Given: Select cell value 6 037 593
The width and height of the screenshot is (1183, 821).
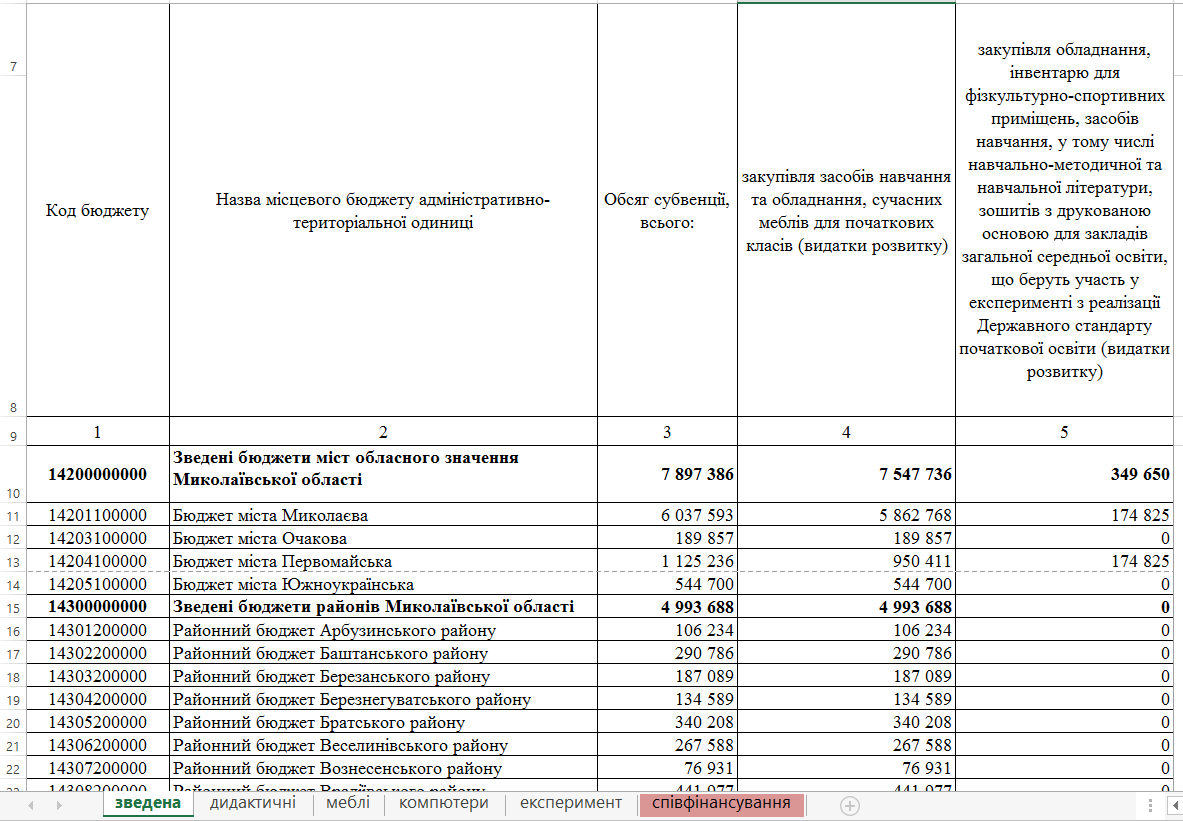Looking at the screenshot, I should 667,515.
